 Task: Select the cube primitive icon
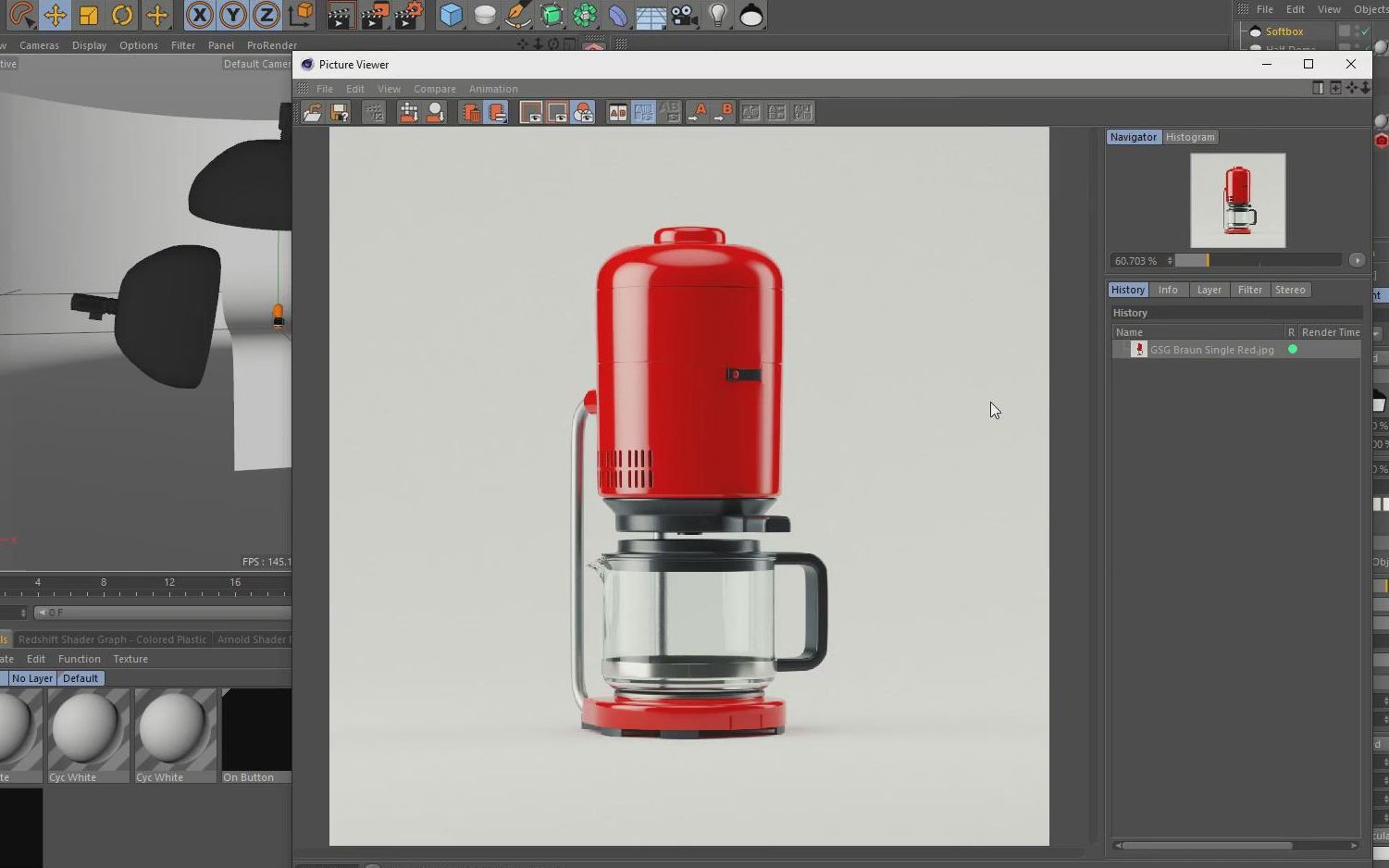(450, 16)
